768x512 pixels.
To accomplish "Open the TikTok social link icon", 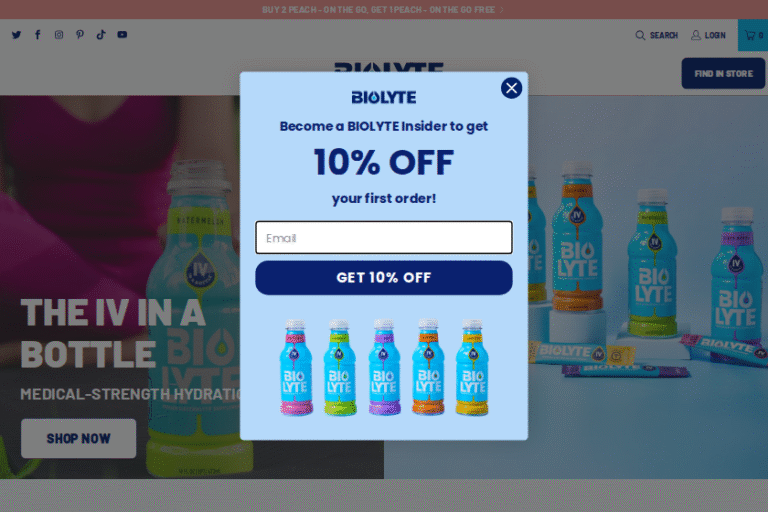I will click(x=101, y=34).
